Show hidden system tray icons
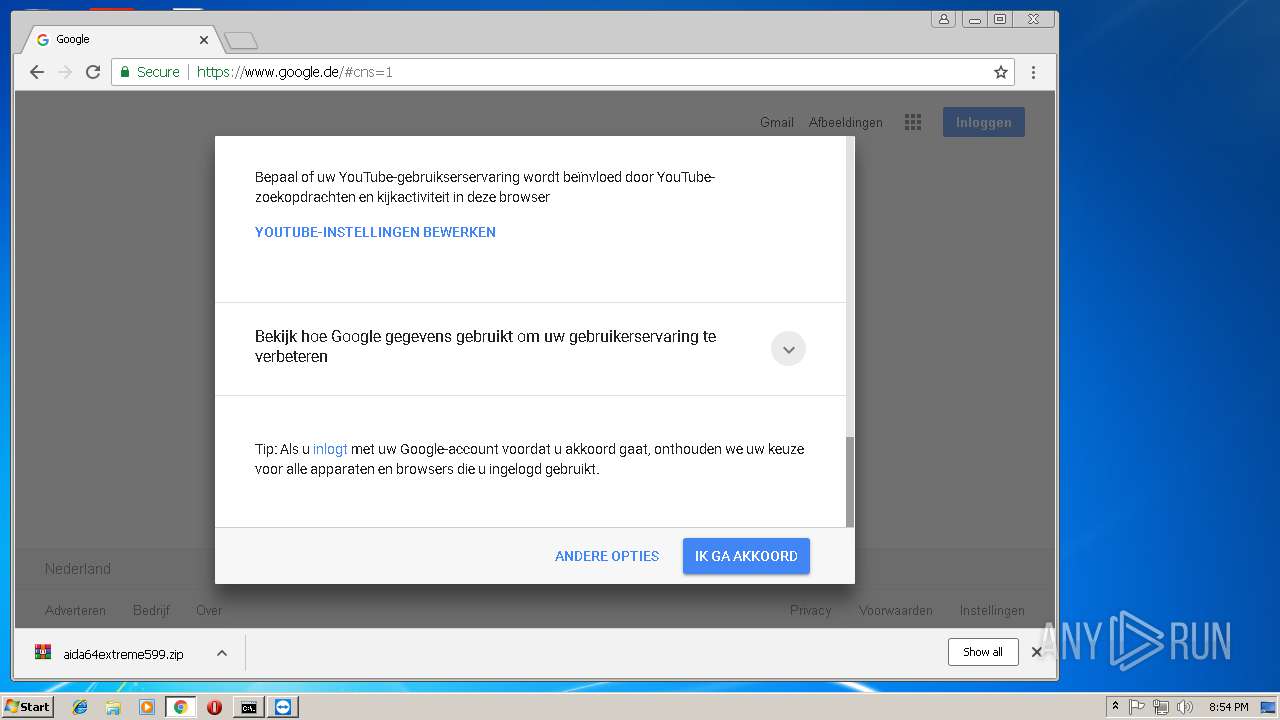The height and width of the screenshot is (720, 1280). (1115, 707)
